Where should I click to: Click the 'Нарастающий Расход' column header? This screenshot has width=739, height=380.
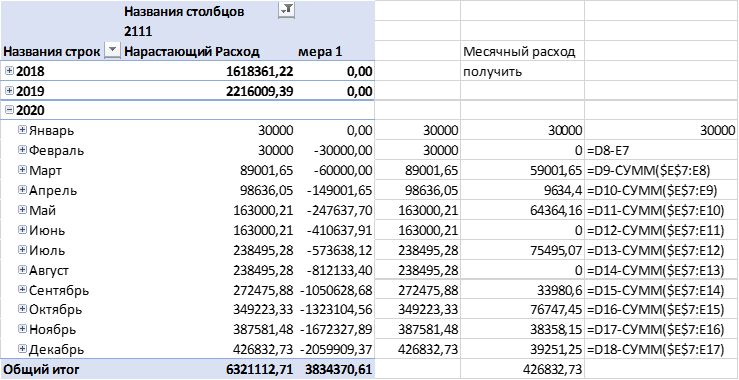pos(191,52)
